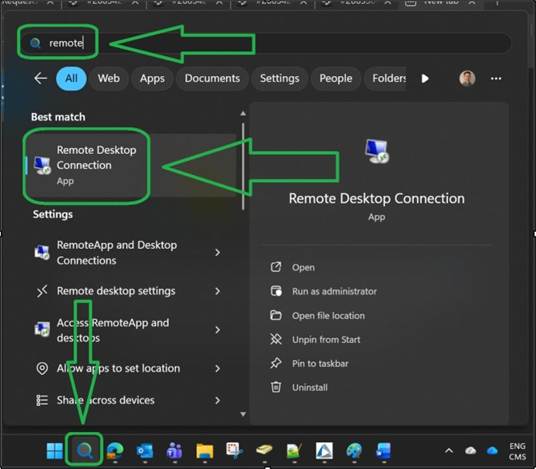
Task: Select the Settings filter tab
Action: coord(279,78)
